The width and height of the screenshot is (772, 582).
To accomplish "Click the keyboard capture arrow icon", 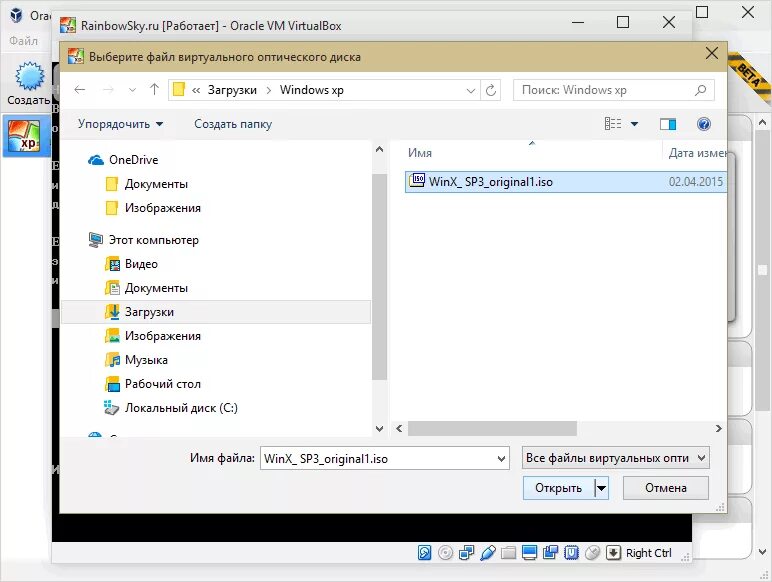I will pos(613,553).
